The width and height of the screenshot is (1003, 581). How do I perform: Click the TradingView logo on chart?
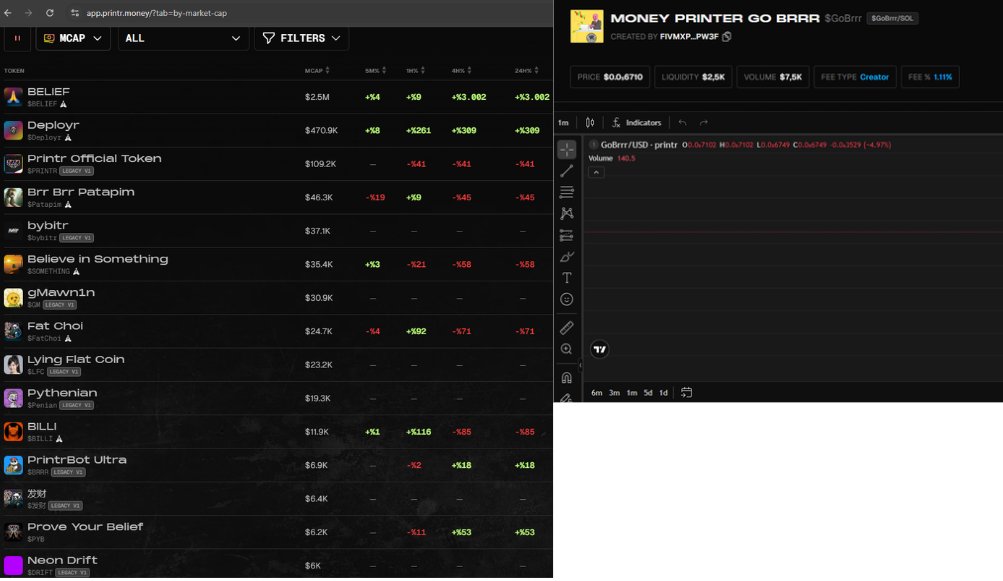click(x=599, y=349)
